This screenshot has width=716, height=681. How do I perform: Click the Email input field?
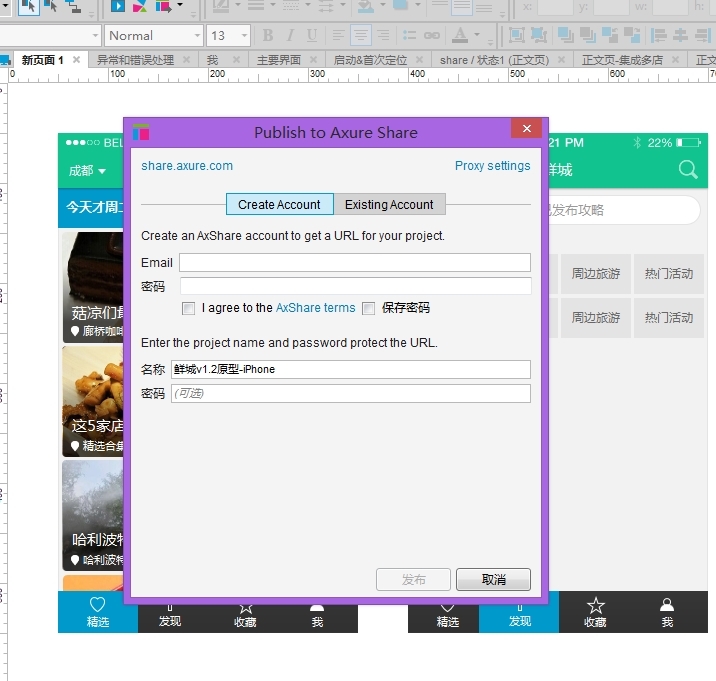[x=354, y=263]
